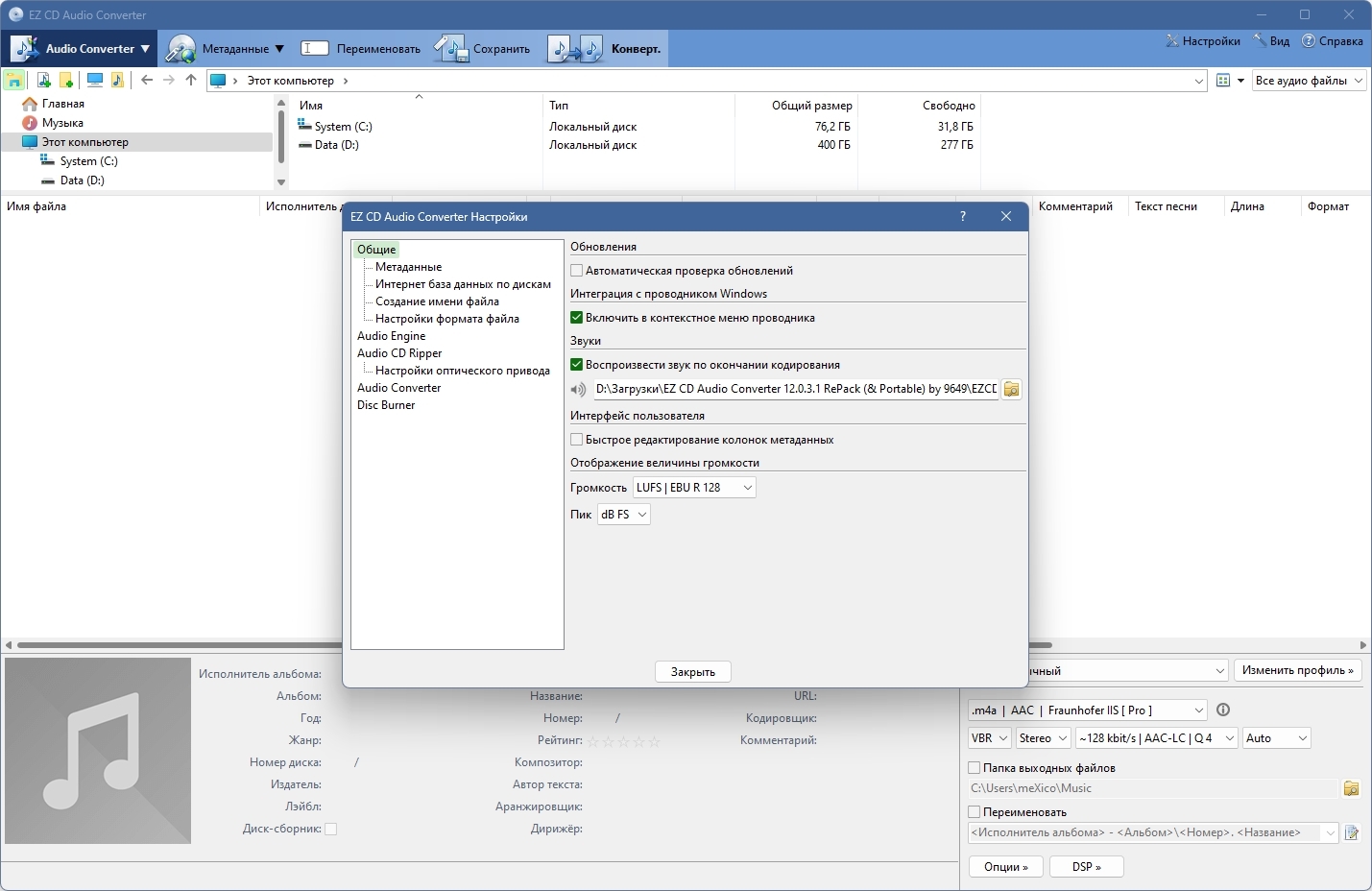The height and width of the screenshot is (891, 1372).
Task: Enable Папка выходных файлов checkbox
Action: [975, 768]
